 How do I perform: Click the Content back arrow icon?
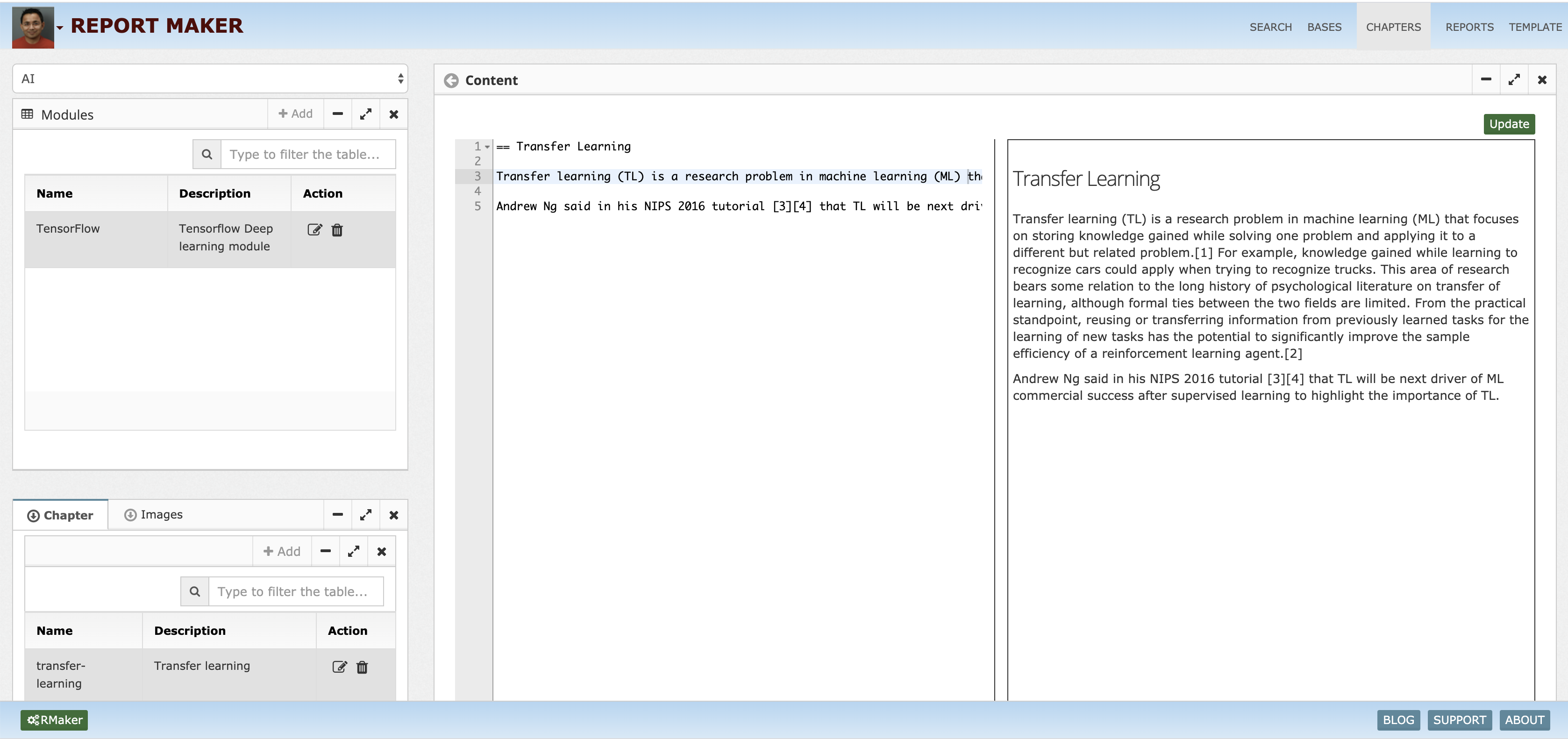451,80
